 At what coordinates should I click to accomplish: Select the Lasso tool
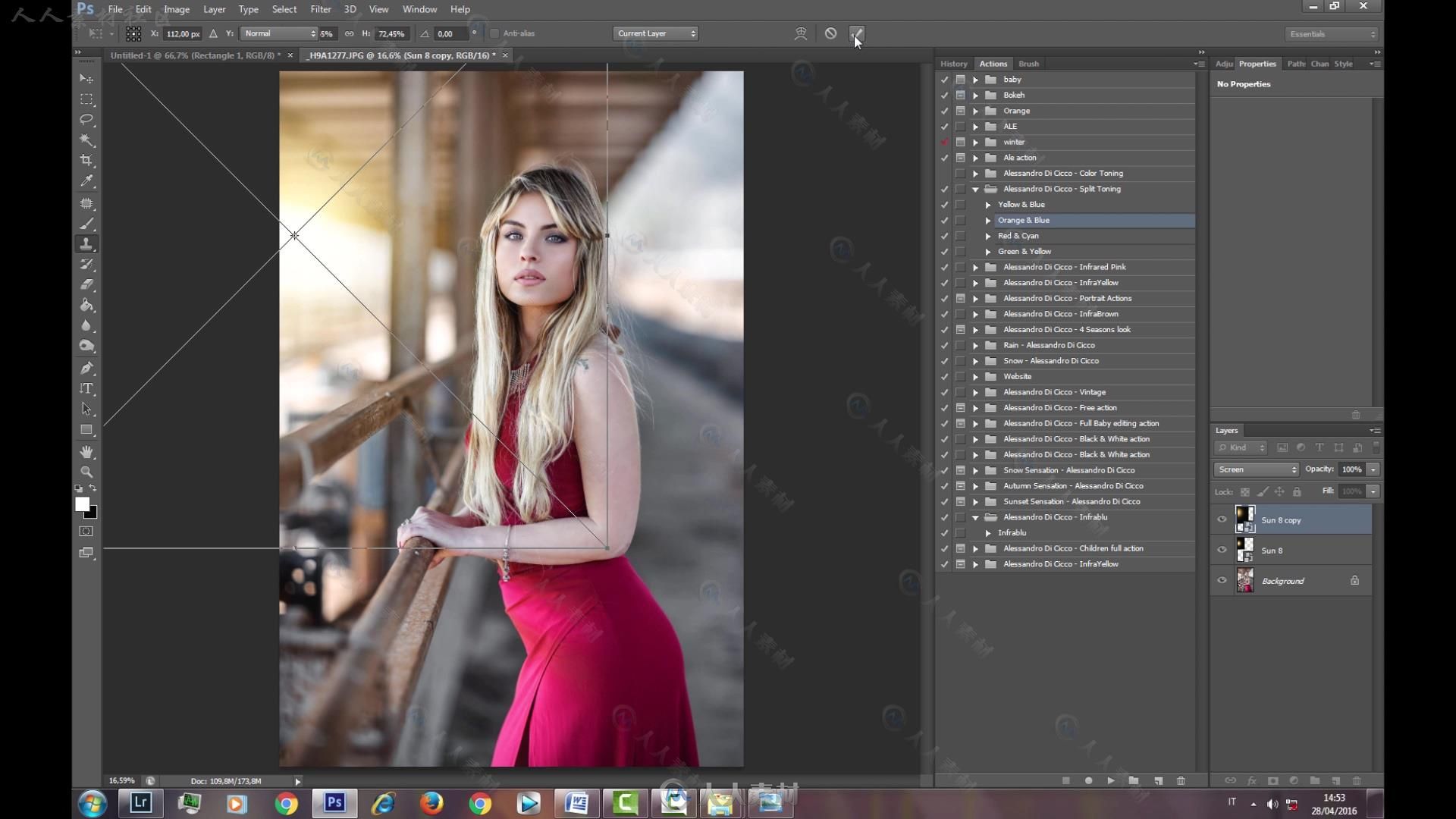pos(87,119)
